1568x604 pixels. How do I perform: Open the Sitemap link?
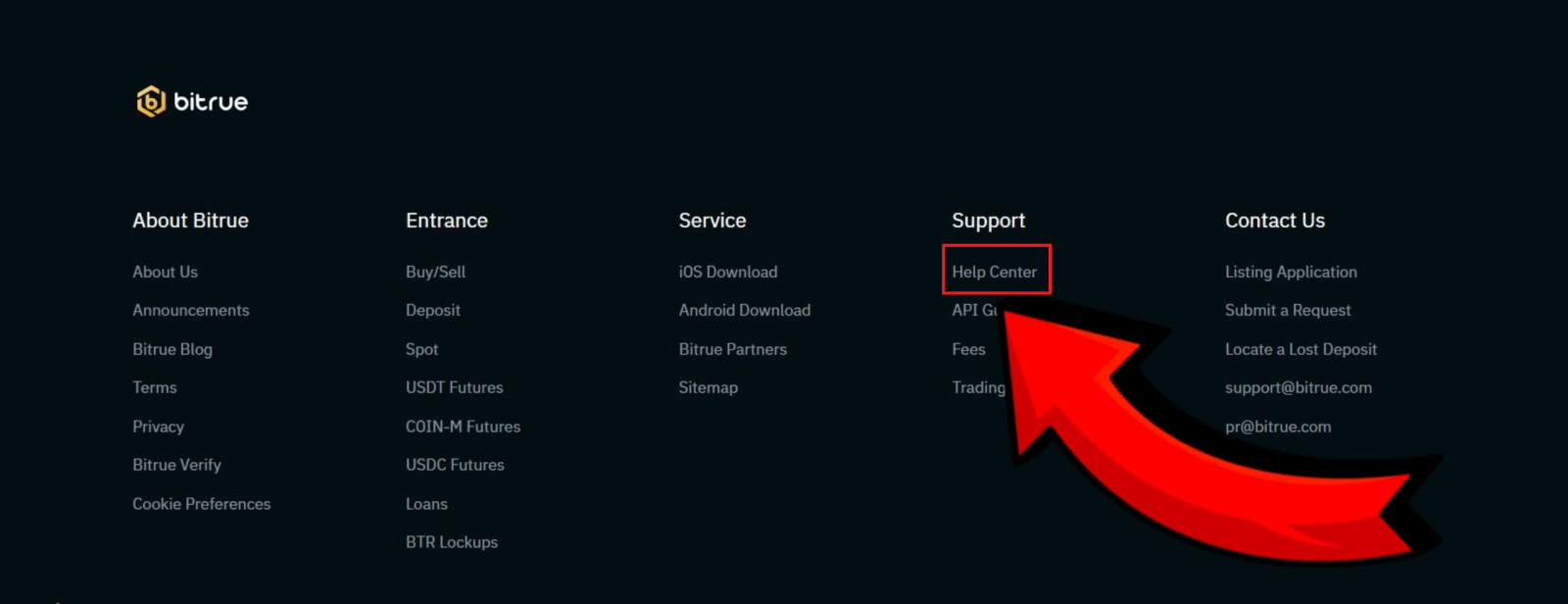tap(708, 387)
